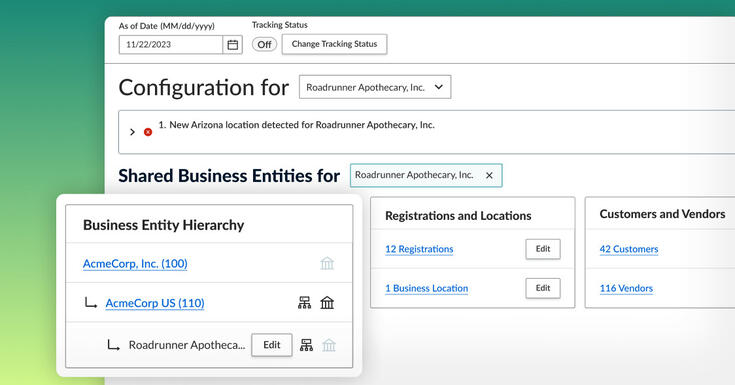Click the Shared Business Entities selector field
Image resolution: width=735 pixels, height=385 pixels.
point(426,175)
